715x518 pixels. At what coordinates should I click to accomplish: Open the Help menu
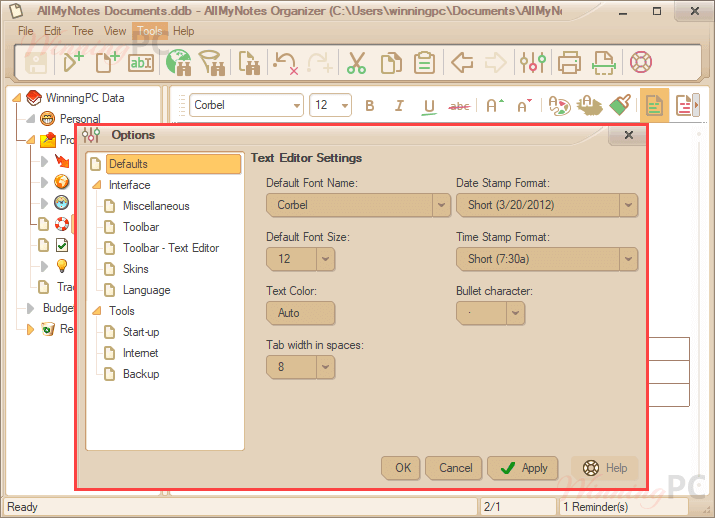tap(183, 31)
